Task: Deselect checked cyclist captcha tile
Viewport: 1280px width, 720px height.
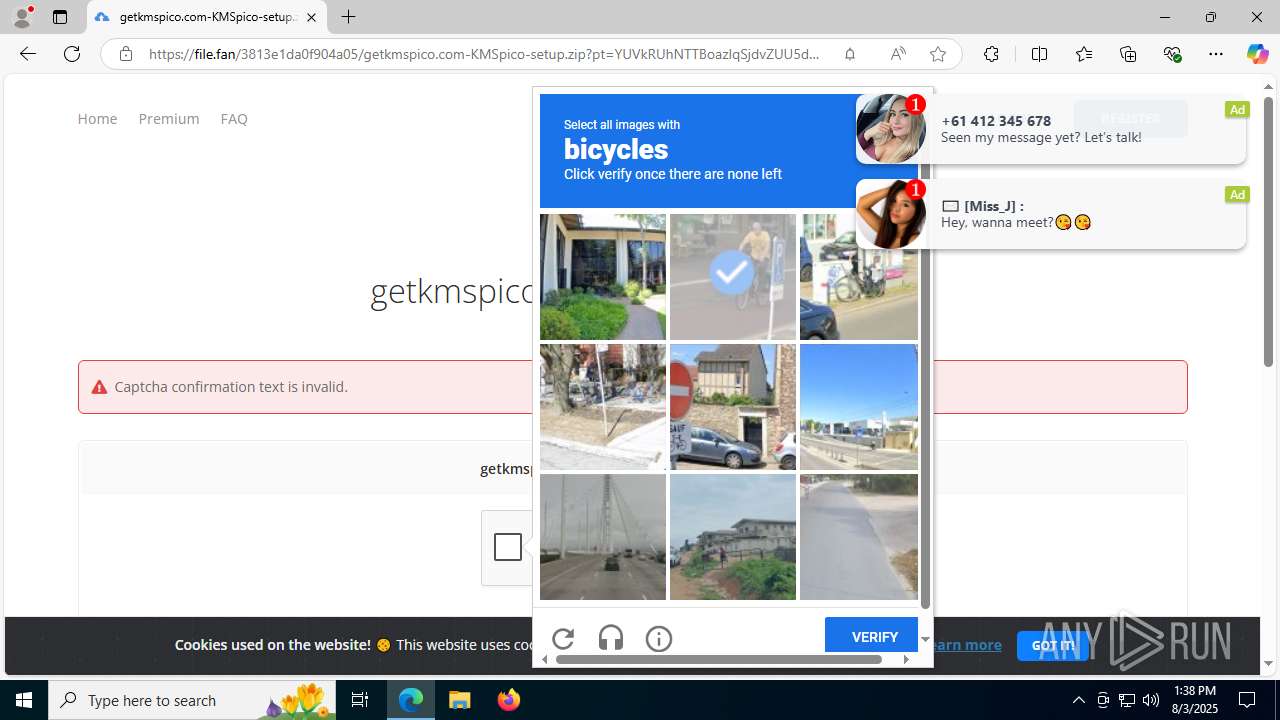Action: (x=733, y=277)
